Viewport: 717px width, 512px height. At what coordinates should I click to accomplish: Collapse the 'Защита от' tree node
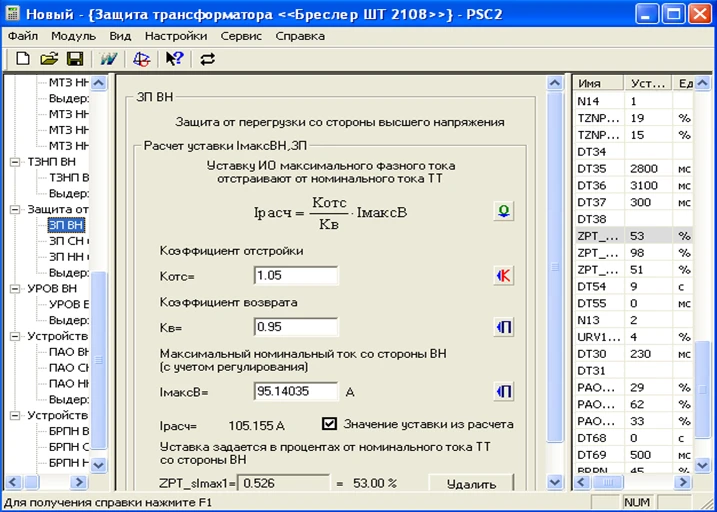coord(16,209)
